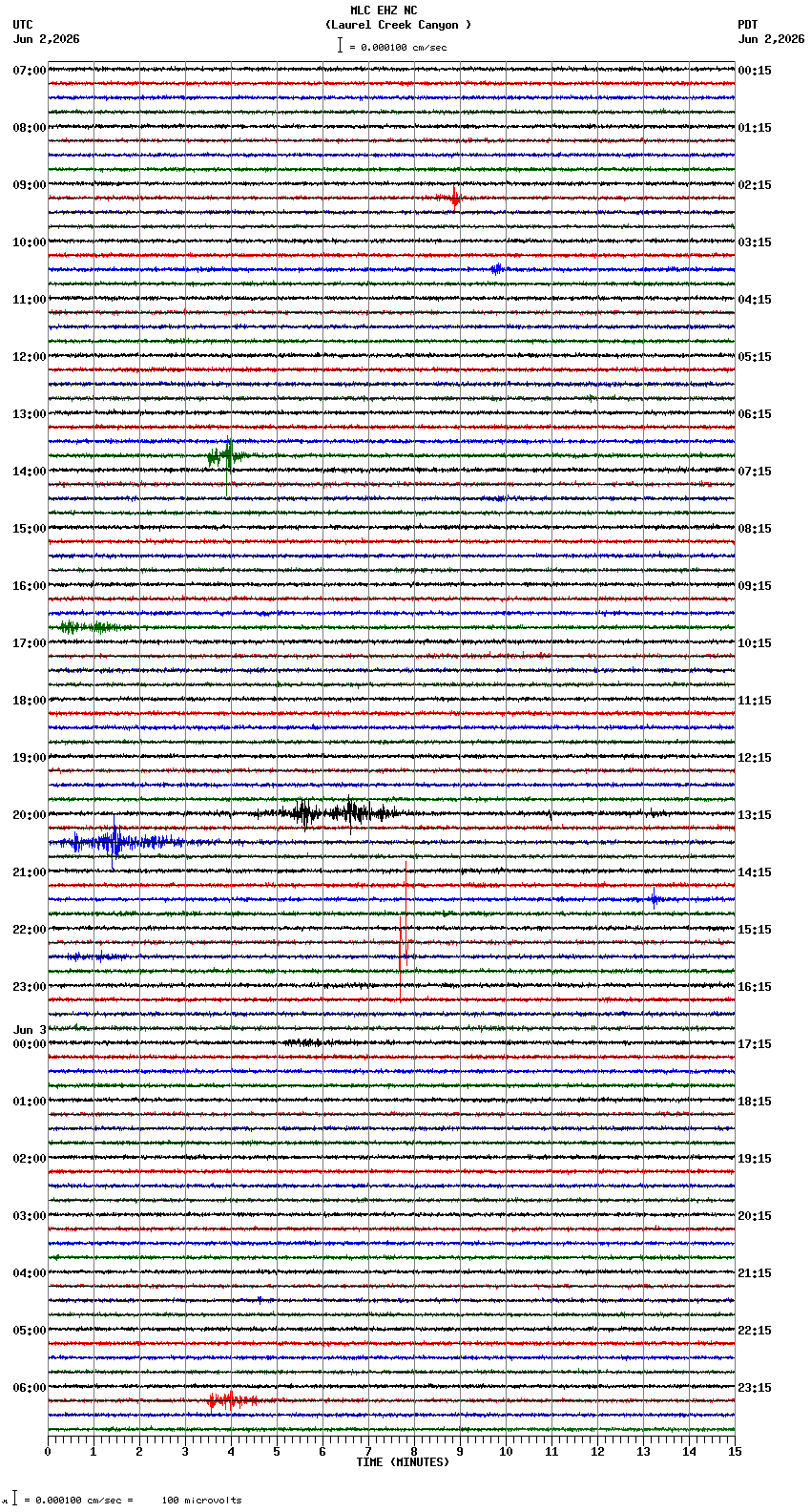This screenshot has width=811, height=1512.
Task: Click the 15 minute tick label
Action: click(735, 1452)
